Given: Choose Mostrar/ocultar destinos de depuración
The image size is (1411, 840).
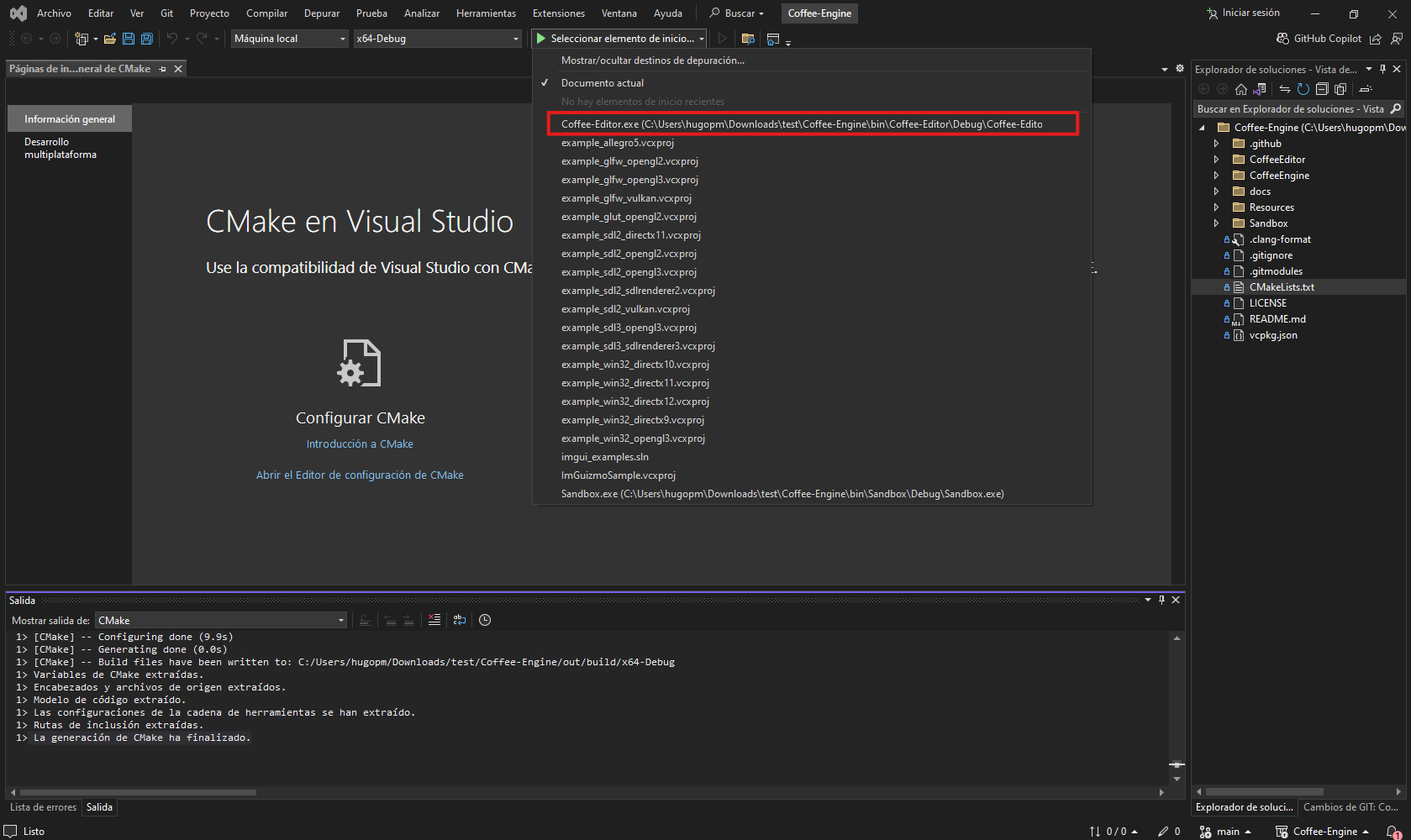Looking at the screenshot, I should point(653,60).
